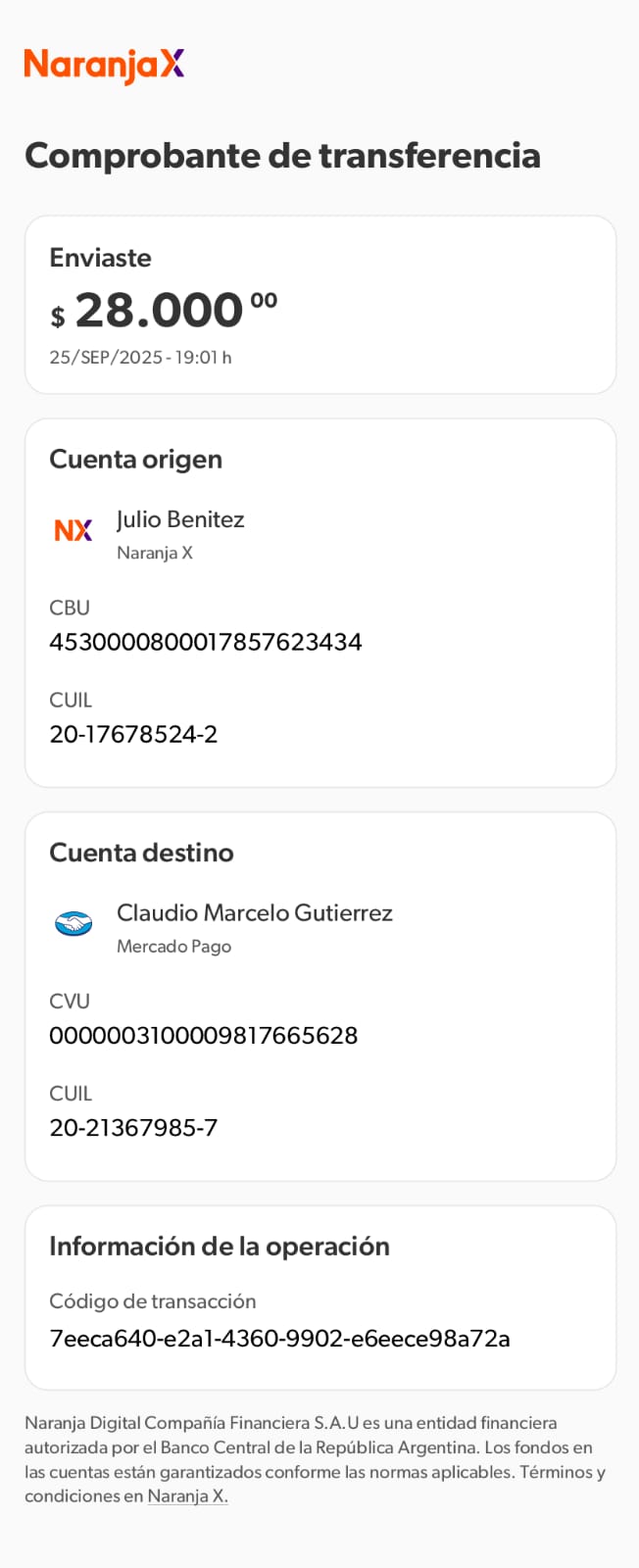Screen dimensions: 639x1568
Task: Click the NX icon beside Julio Benitez
Action: tap(74, 530)
